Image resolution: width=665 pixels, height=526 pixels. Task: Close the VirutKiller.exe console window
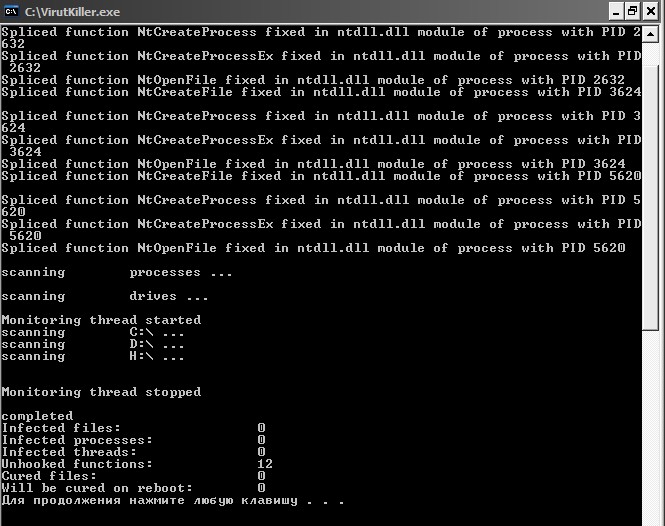coord(649,11)
